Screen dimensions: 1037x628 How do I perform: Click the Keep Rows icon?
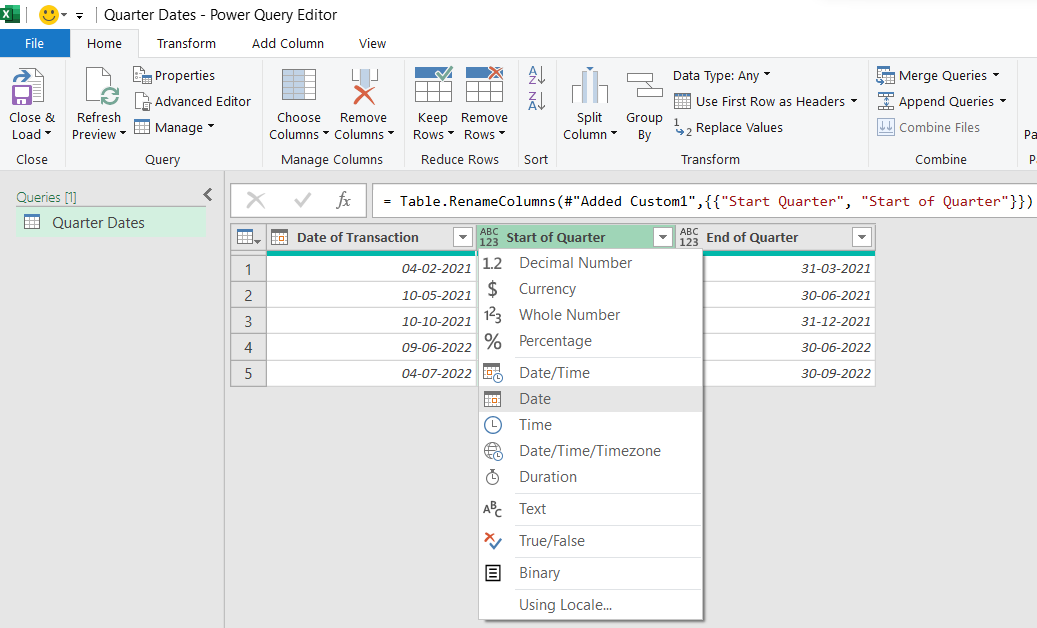click(433, 85)
